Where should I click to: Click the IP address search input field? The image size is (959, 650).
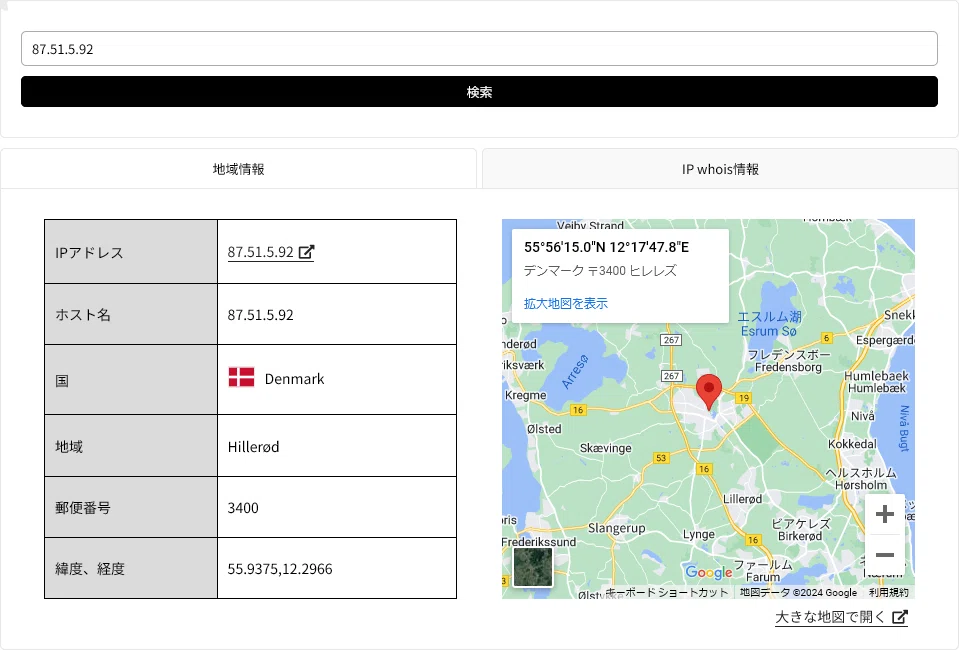[479, 49]
